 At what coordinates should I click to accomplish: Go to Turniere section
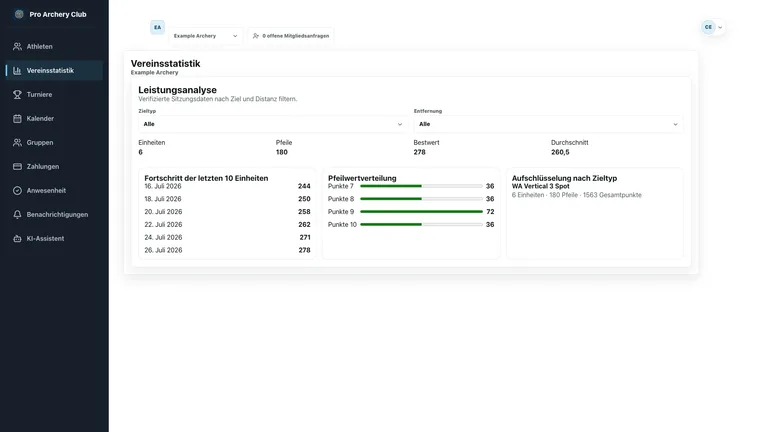(54, 95)
